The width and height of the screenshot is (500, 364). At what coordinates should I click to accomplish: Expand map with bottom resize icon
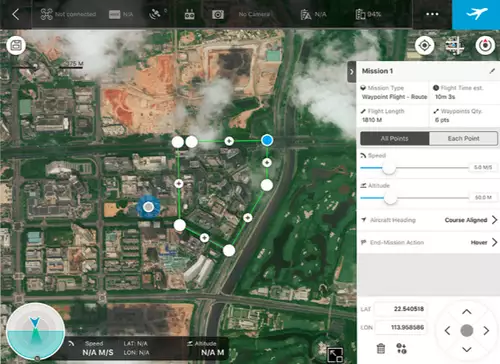coord(335,355)
